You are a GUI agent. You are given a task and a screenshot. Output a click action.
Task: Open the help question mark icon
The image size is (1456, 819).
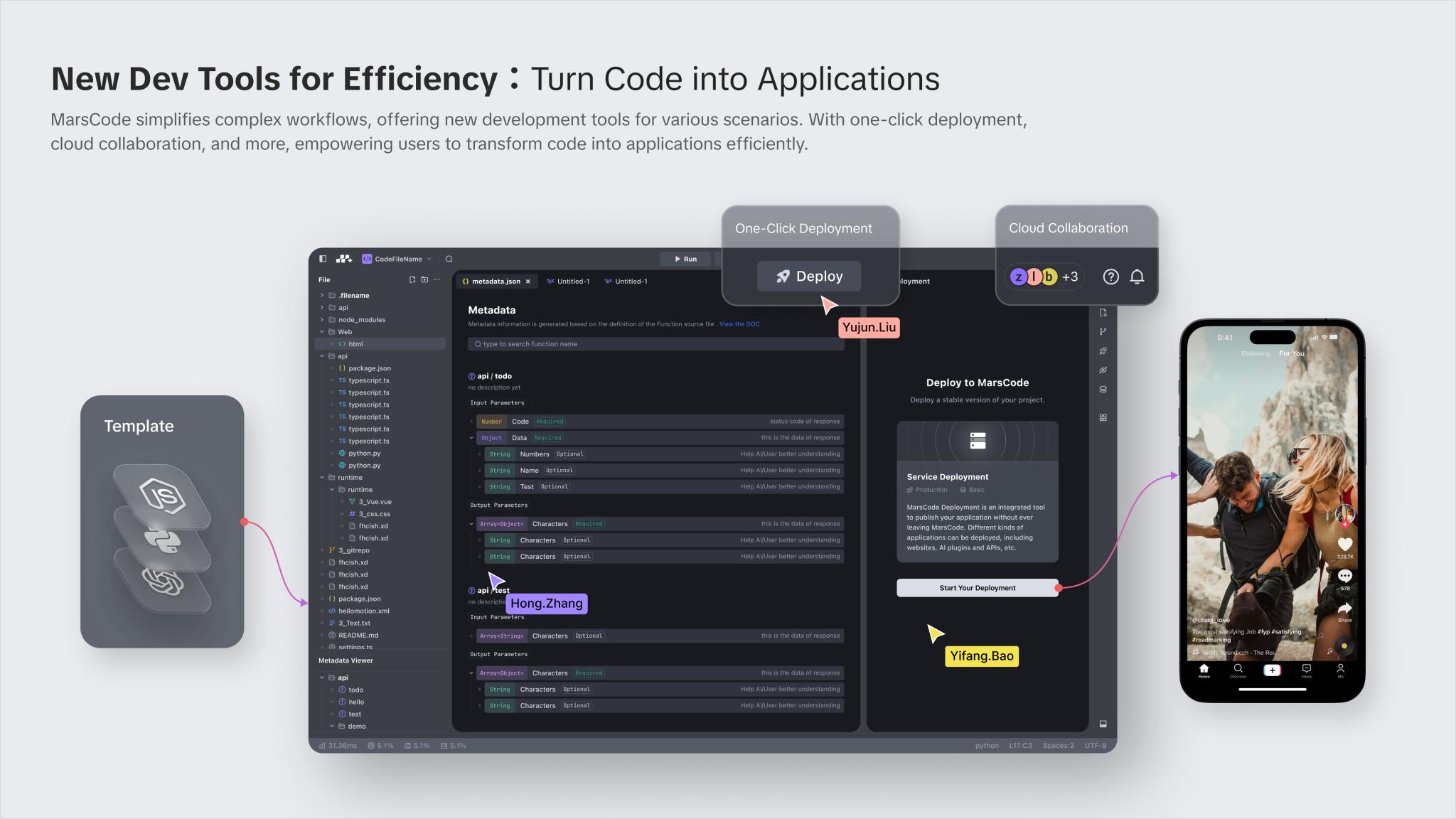[1110, 277]
